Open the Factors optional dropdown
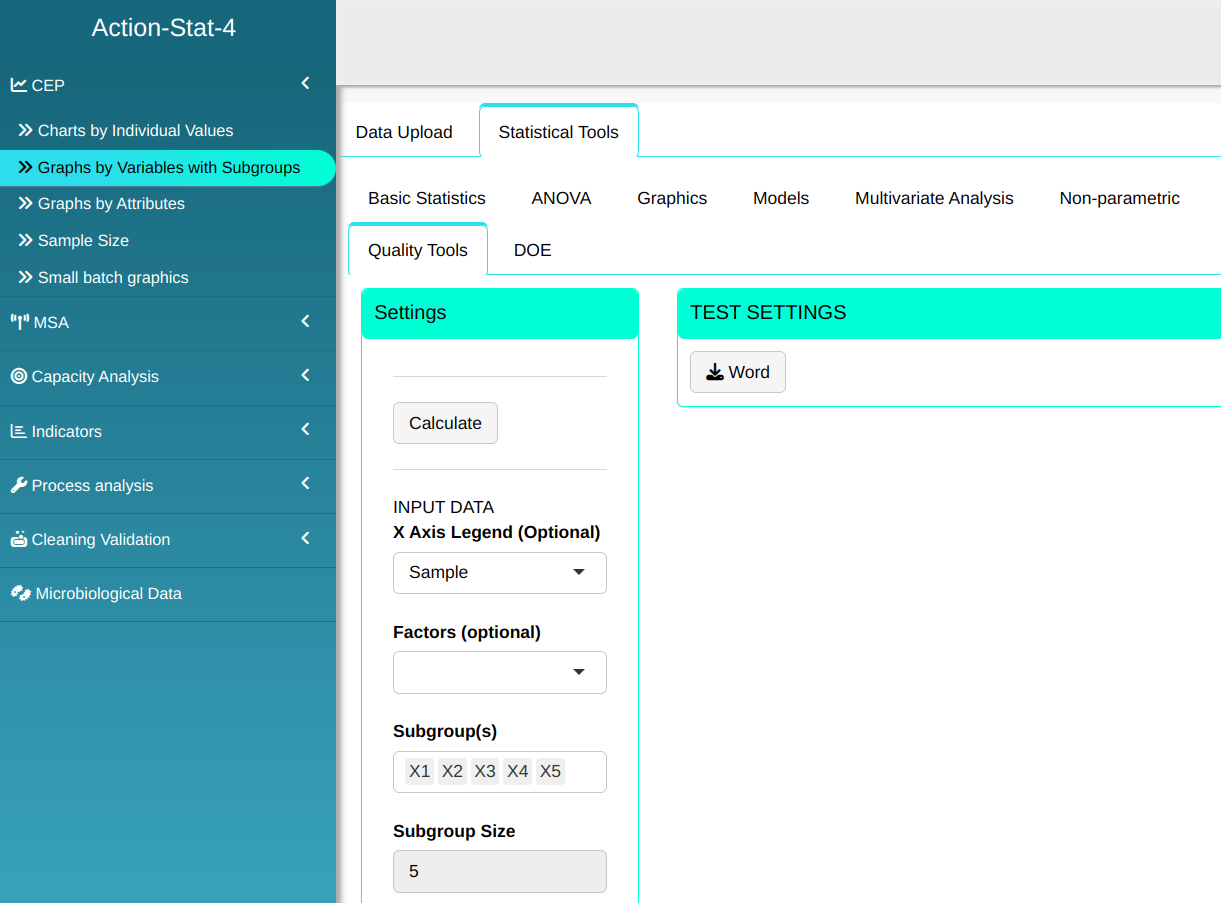This screenshot has height=903, width=1221. point(499,672)
